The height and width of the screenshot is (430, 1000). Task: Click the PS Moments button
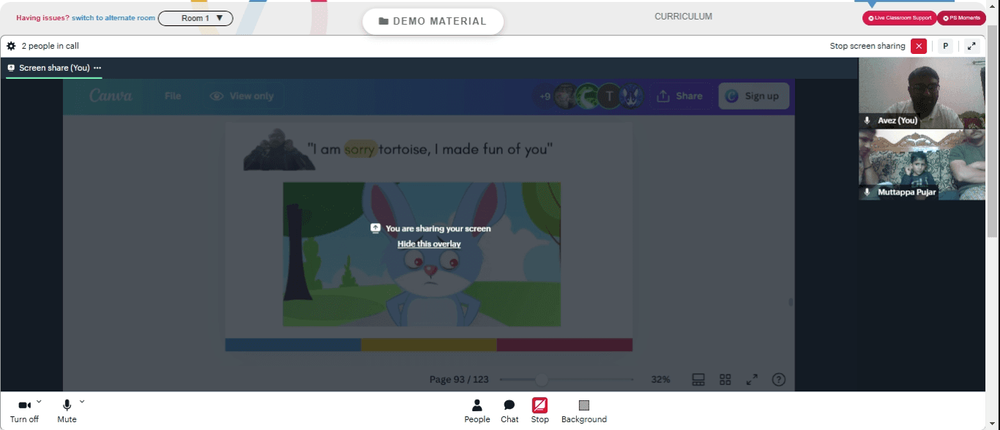tap(961, 18)
